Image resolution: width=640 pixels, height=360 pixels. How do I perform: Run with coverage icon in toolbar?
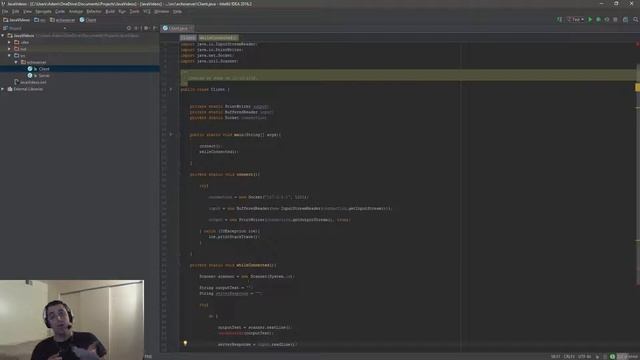coord(607,20)
